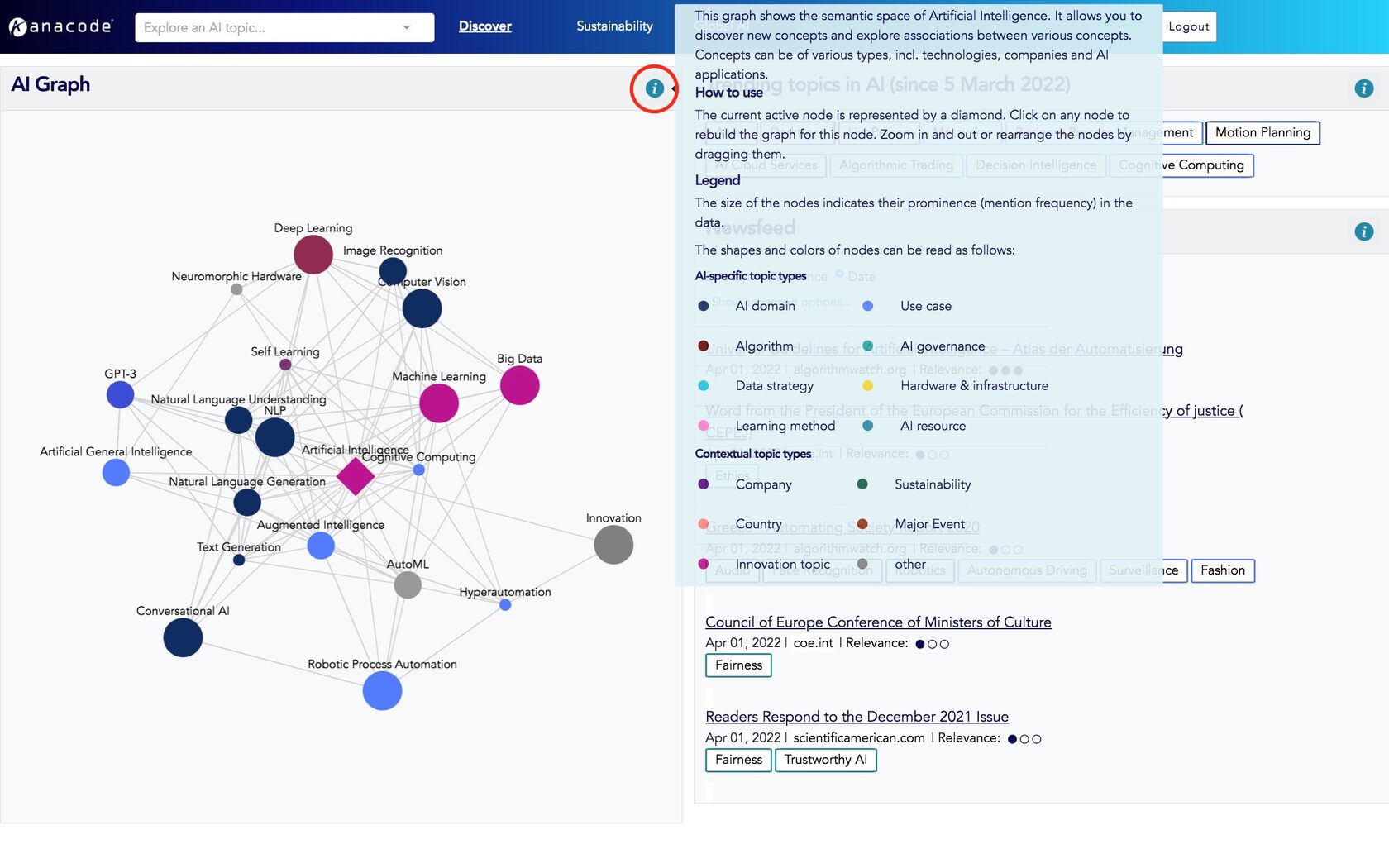Click the 'Legend' heading in info popup
The image size is (1389, 868).
[718, 180]
